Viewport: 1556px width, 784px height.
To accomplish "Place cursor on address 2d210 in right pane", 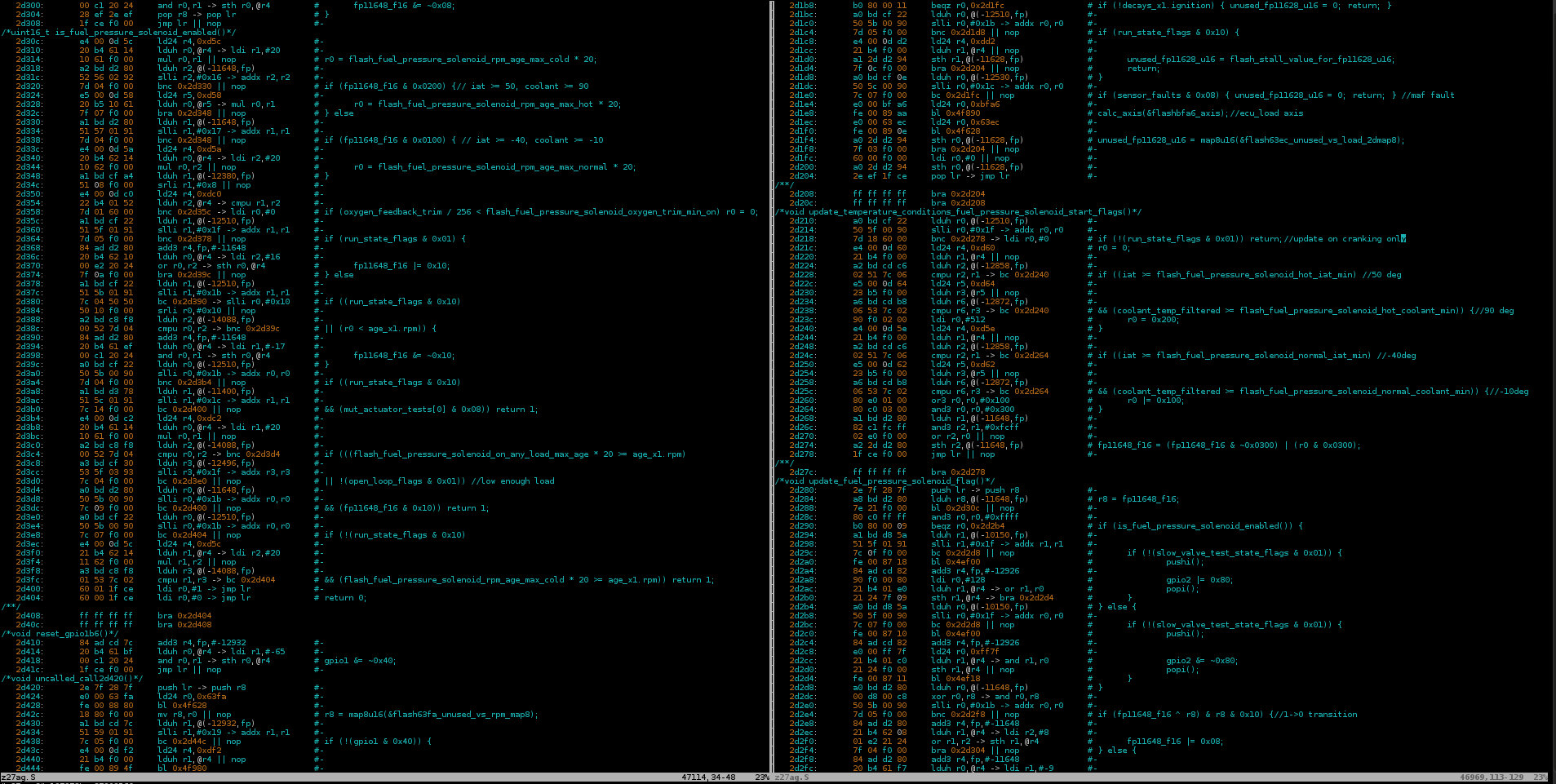I will [802, 221].
